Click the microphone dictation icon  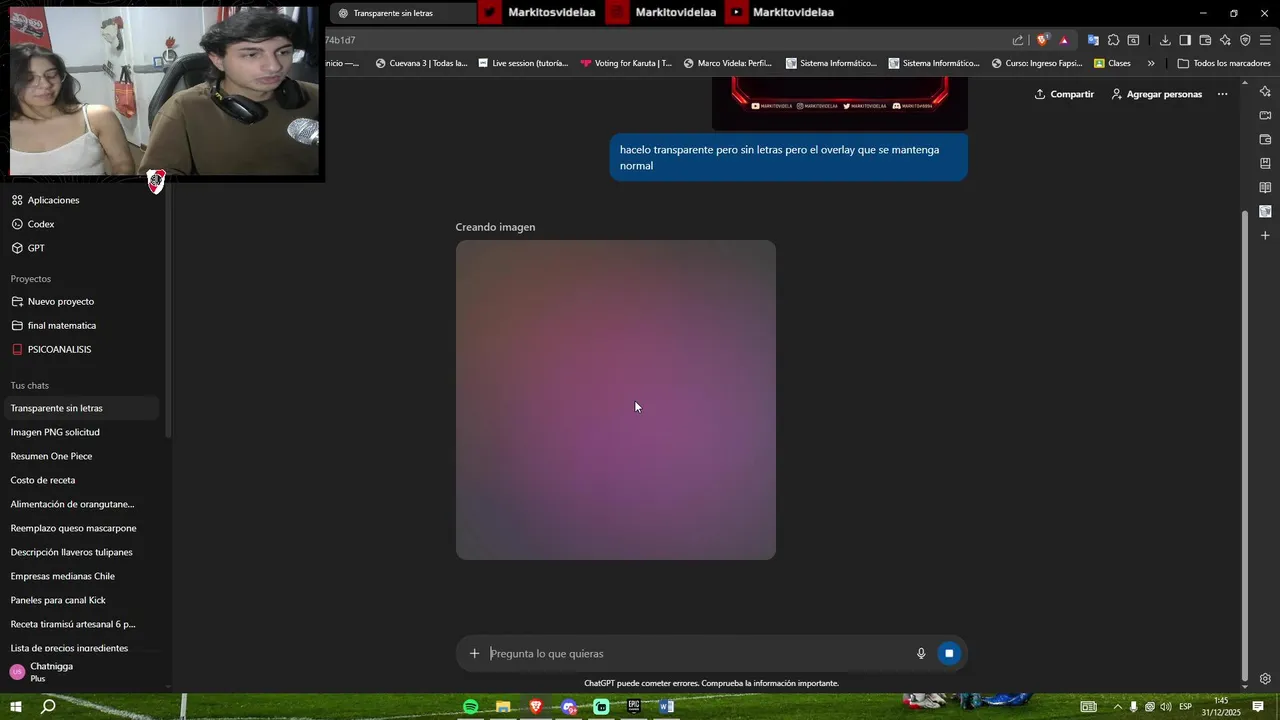click(x=921, y=653)
